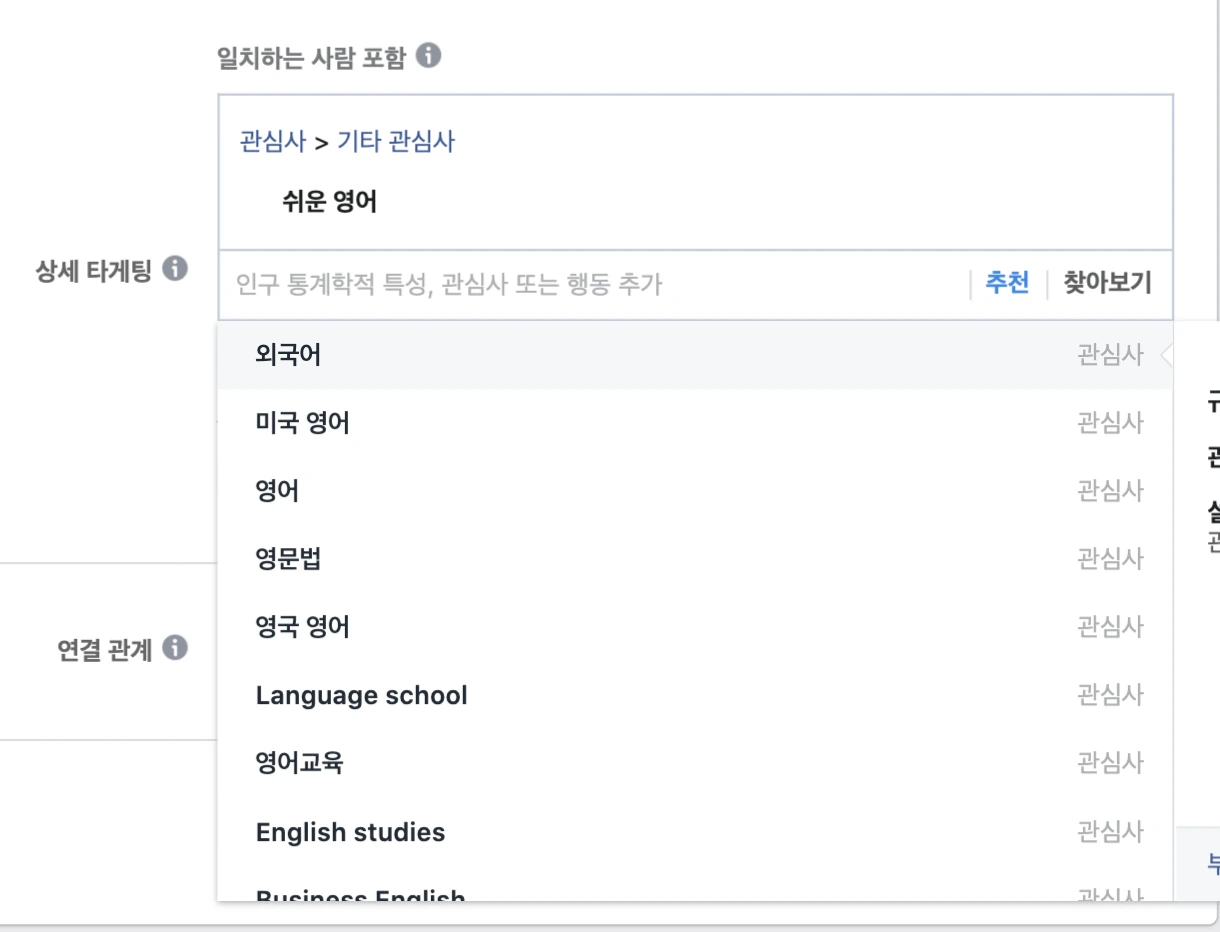Select the Language school interest
The width and height of the screenshot is (1220, 932).
(361, 695)
